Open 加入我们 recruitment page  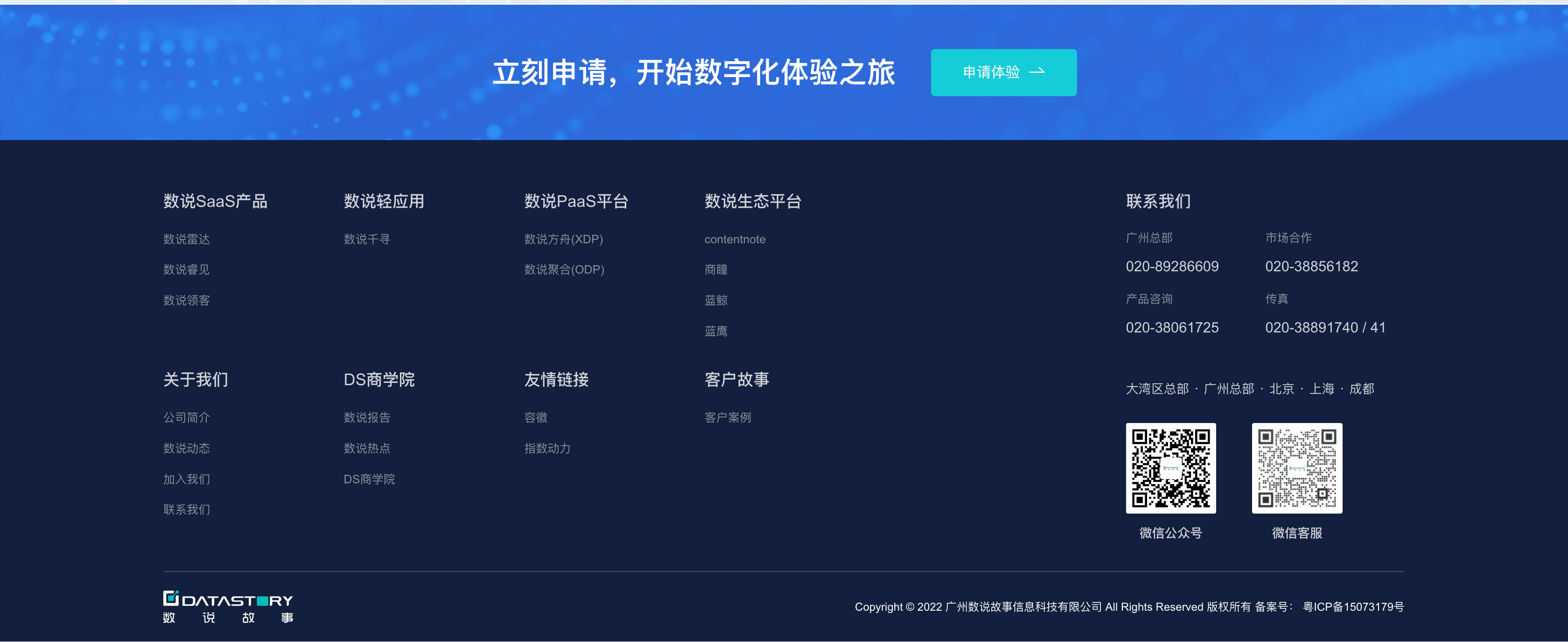pyautogui.click(x=186, y=479)
